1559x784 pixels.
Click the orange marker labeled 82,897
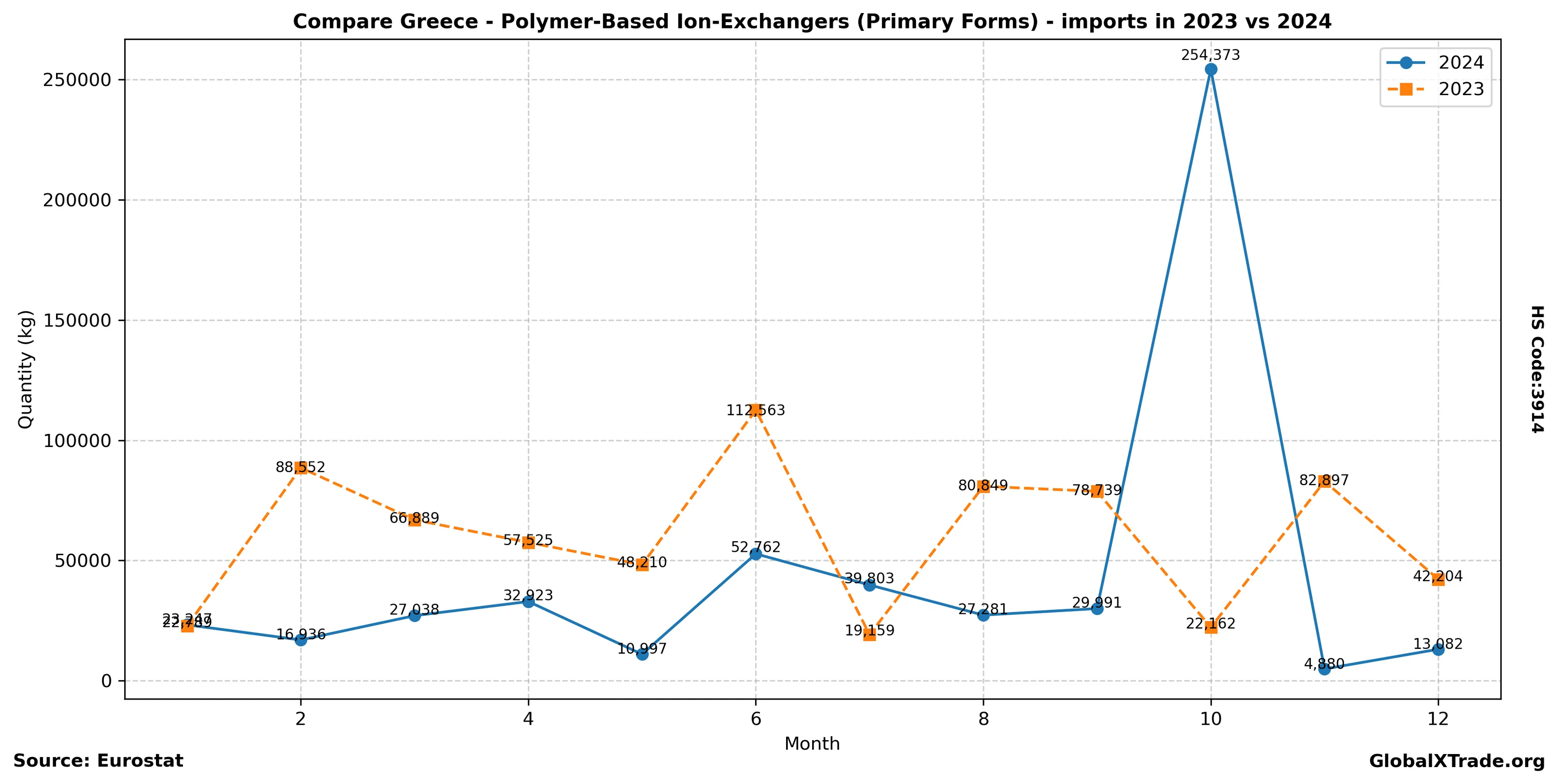point(1324,481)
